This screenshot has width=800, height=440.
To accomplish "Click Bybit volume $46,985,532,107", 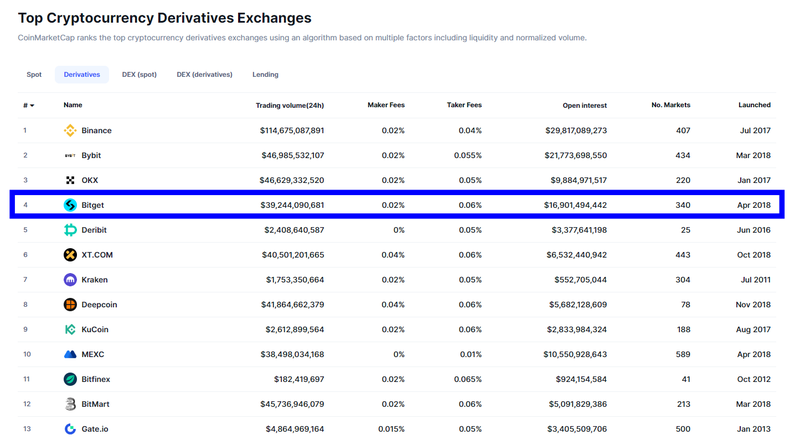I will (x=293, y=156).
